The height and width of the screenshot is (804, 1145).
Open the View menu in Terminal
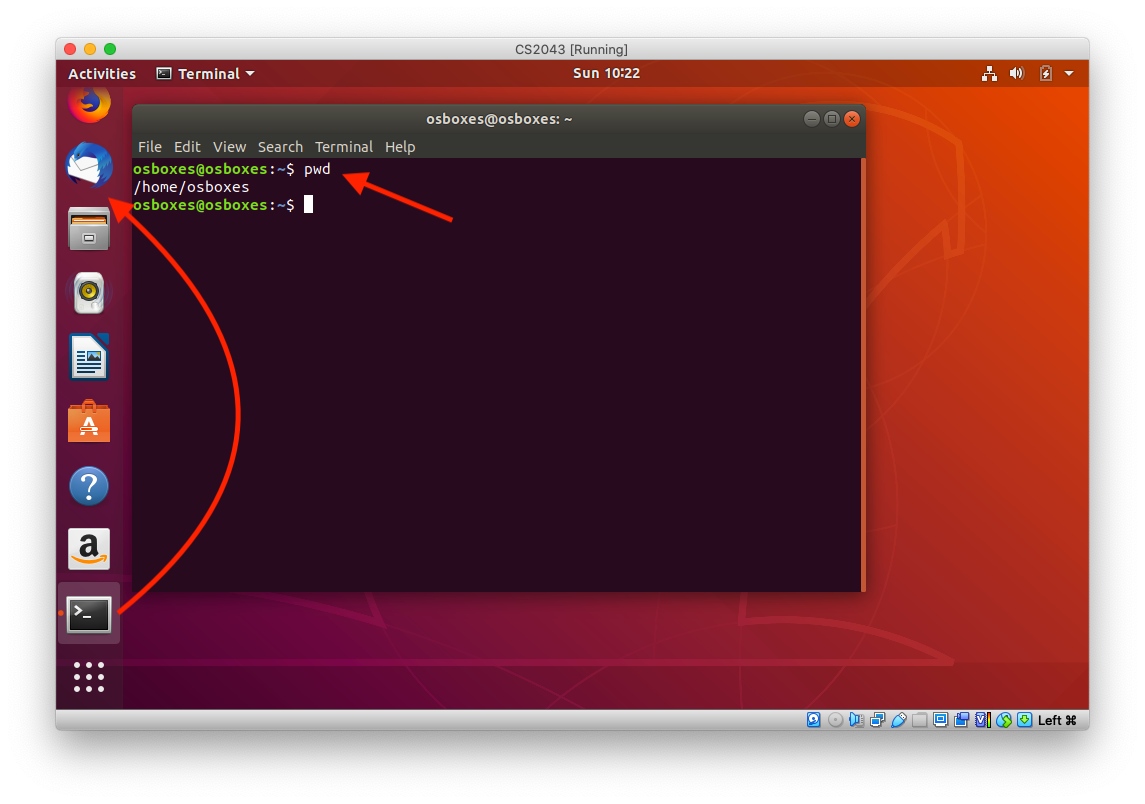tap(229, 147)
